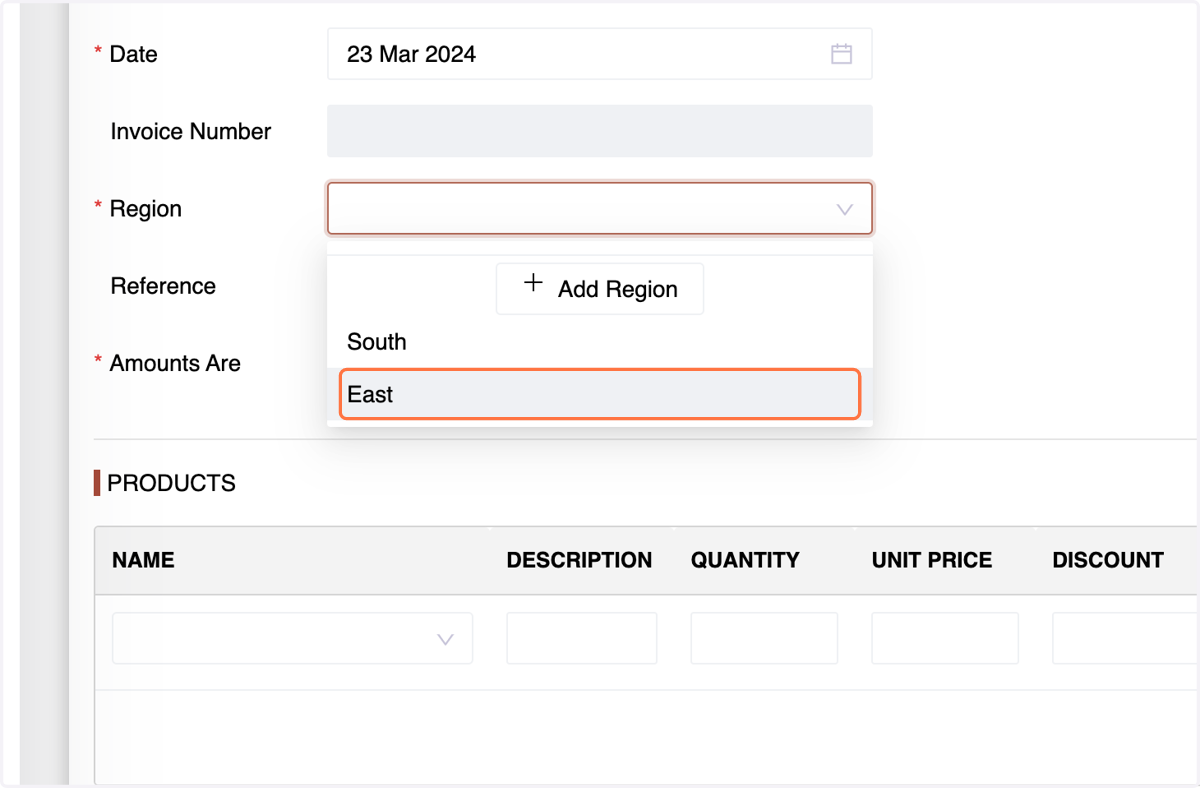The image size is (1200, 788).
Task: Open the calendar icon in Date field
Action: point(841,54)
